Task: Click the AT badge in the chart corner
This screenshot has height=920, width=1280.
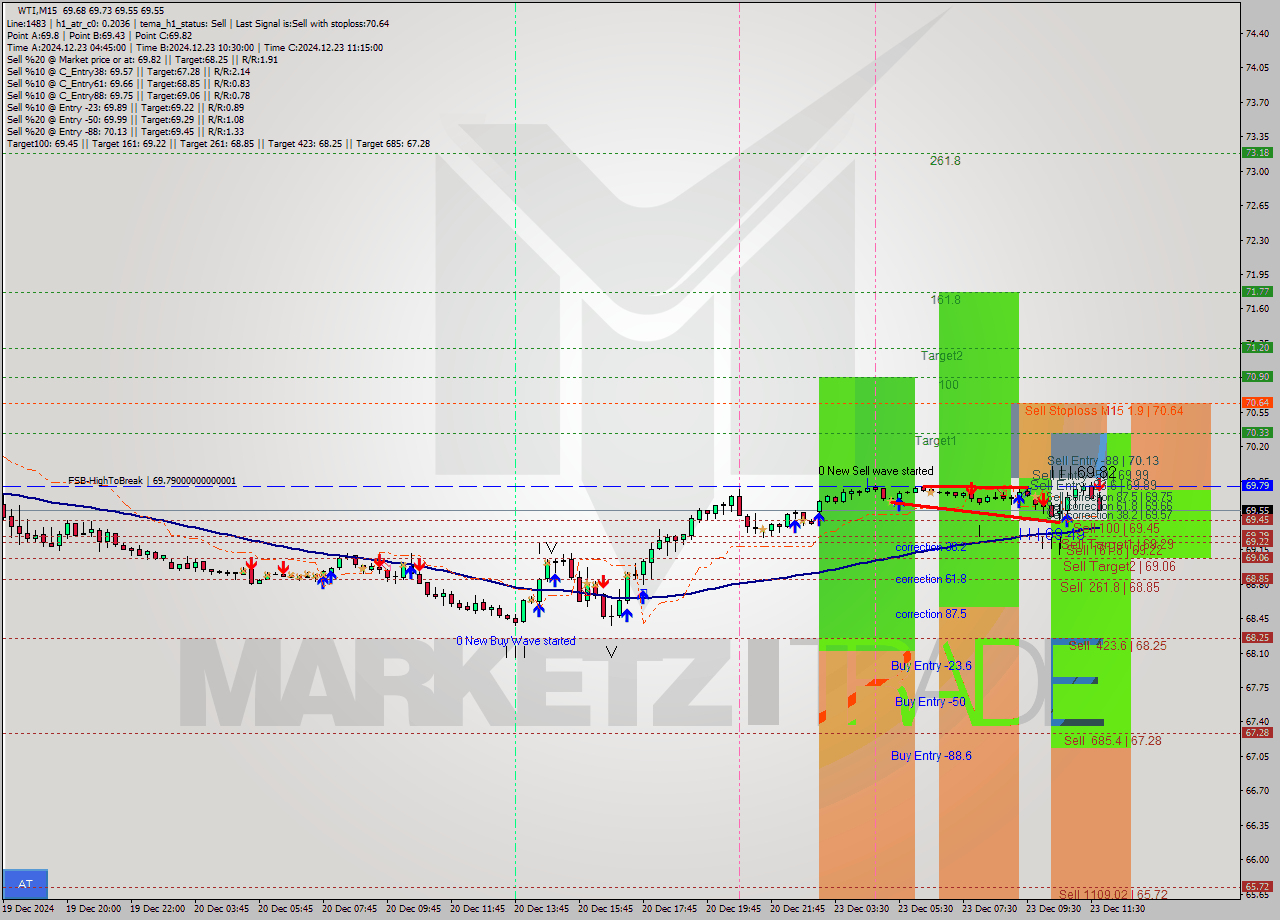Action: [25, 884]
